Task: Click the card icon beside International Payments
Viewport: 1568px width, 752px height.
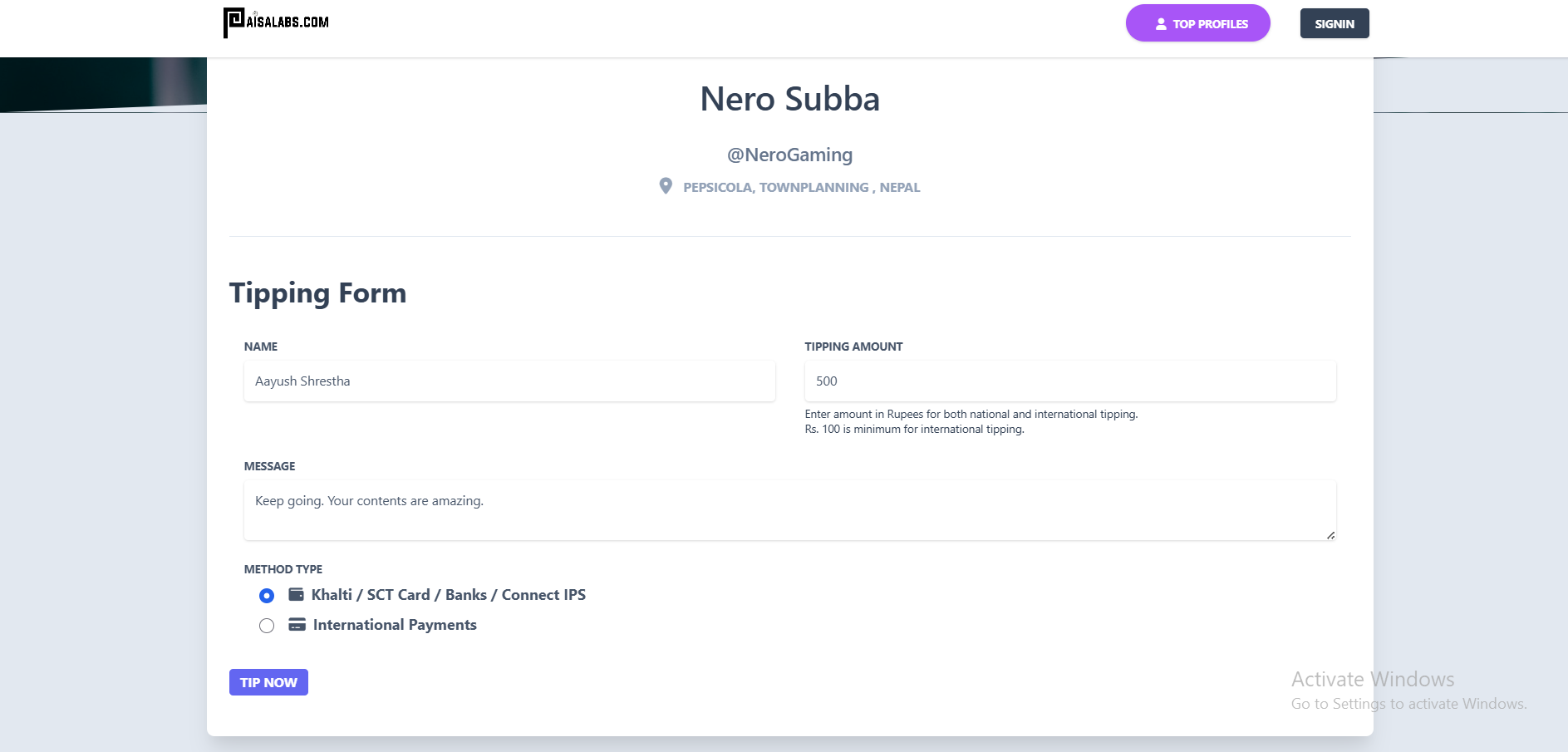Action: tap(297, 624)
